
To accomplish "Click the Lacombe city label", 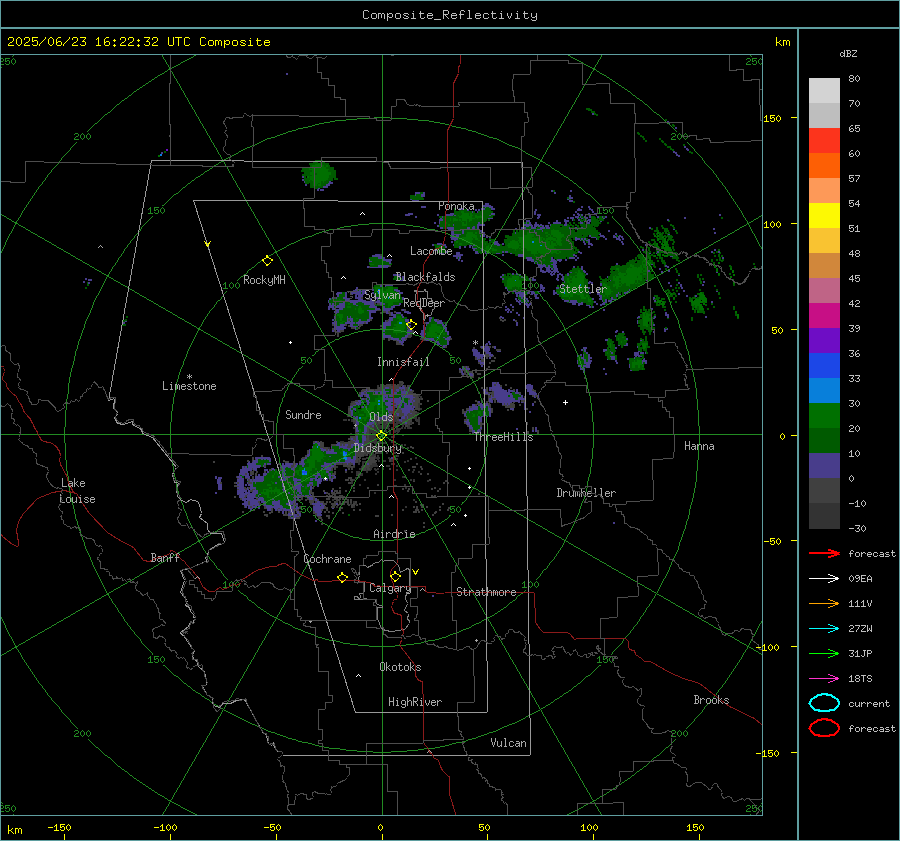I will (431, 251).
